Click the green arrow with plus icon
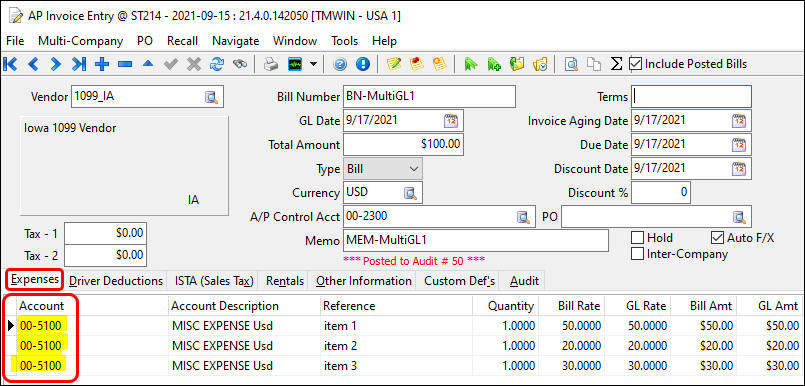Viewport: 805px width, 386px height. (x=494, y=64)
